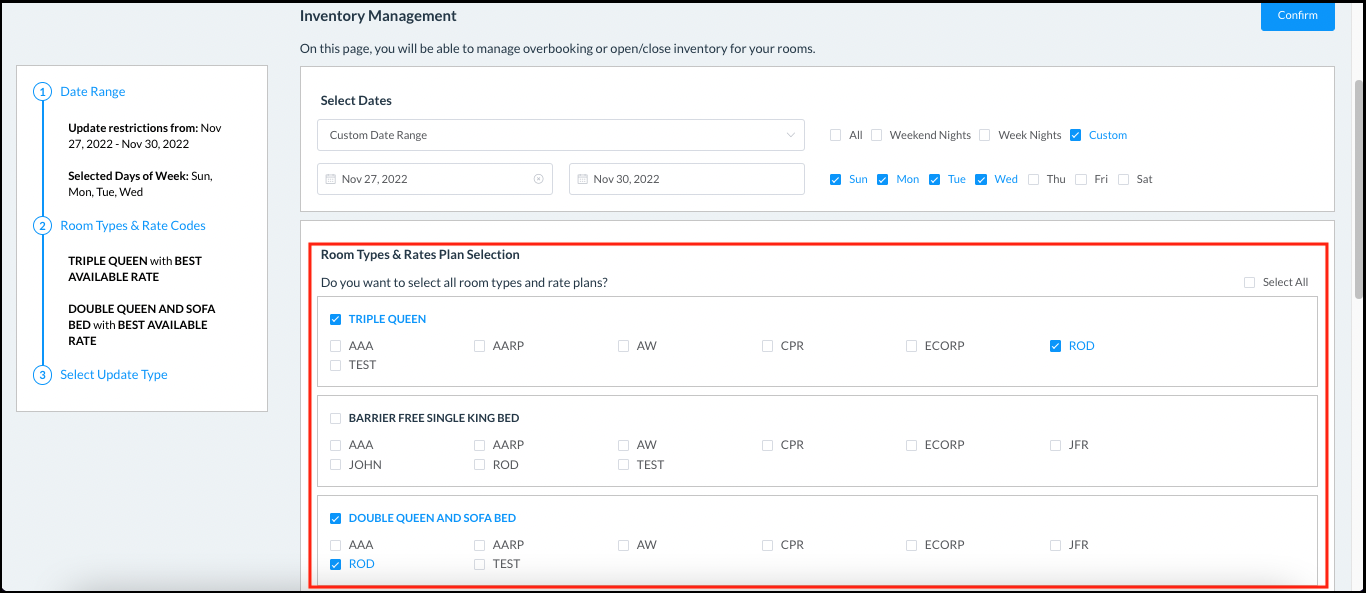
Task: Click the step 3 circle numbered three
Action: pos(41,374)
